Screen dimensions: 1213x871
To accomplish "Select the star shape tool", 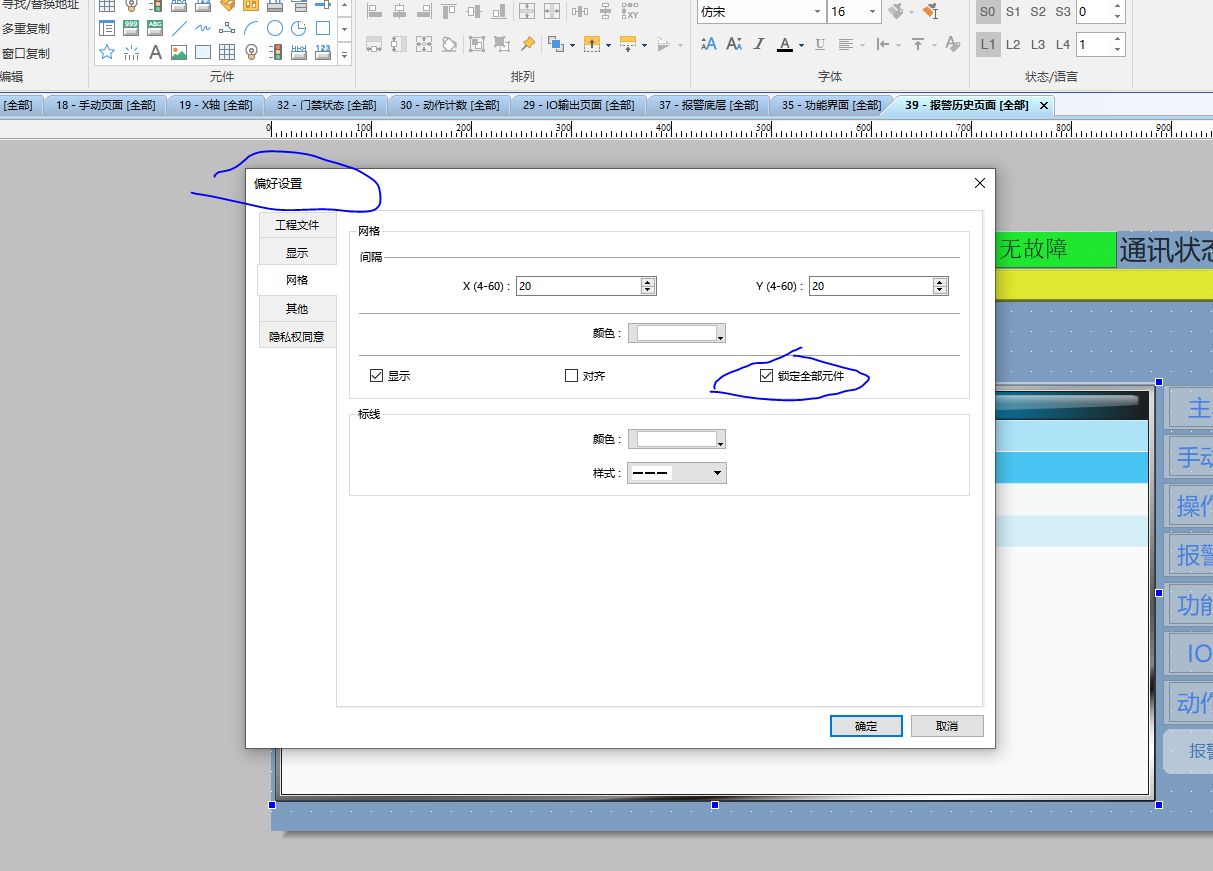I will [x=107, y=52].
